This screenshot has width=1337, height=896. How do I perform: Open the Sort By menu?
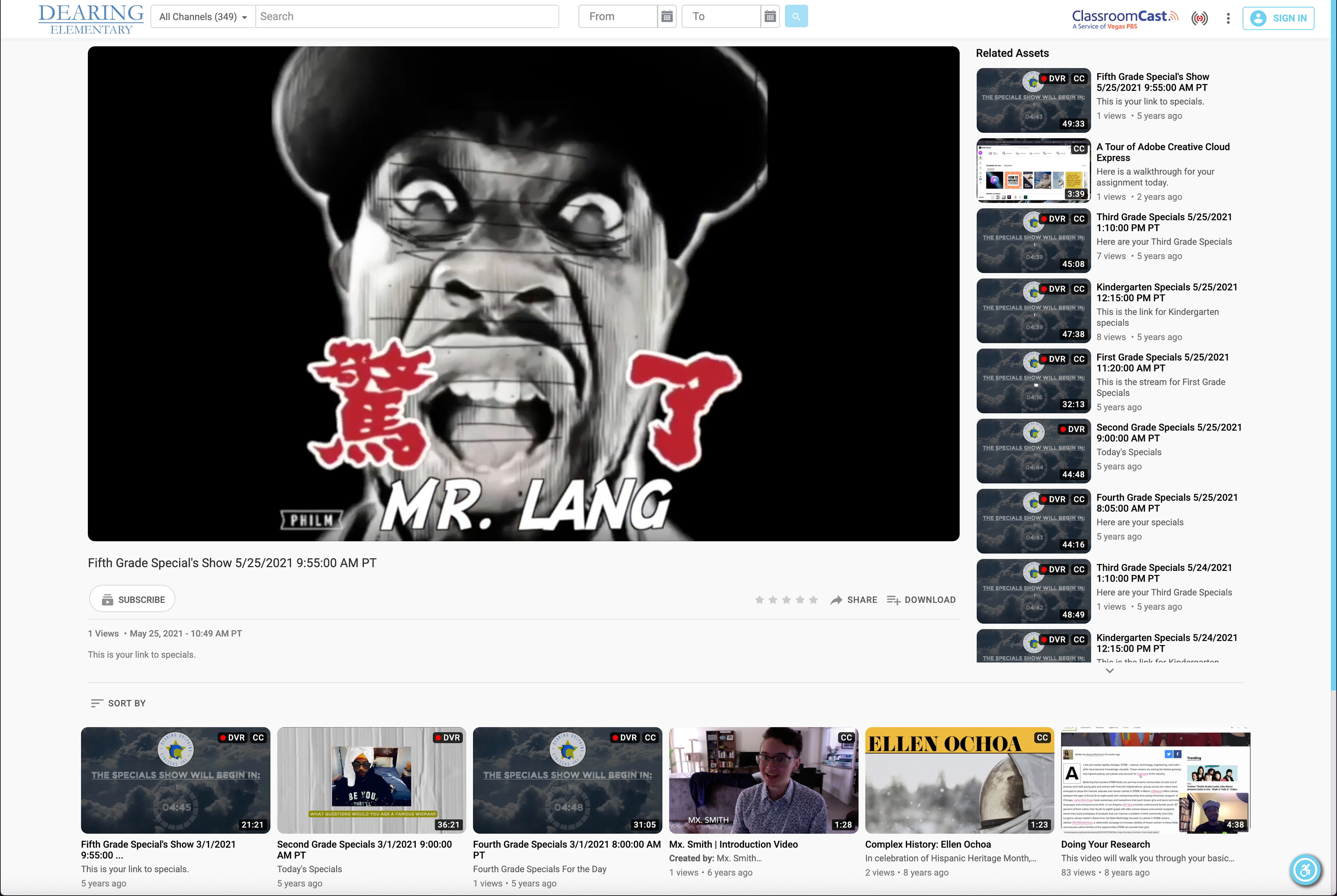pyautogui.click(x=118, y=704)
